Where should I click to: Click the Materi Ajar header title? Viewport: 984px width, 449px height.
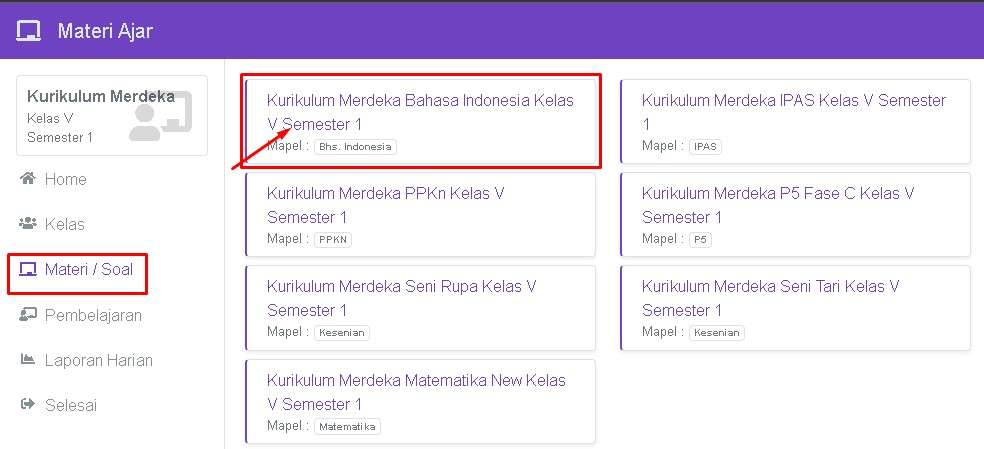tap(105, 32)
